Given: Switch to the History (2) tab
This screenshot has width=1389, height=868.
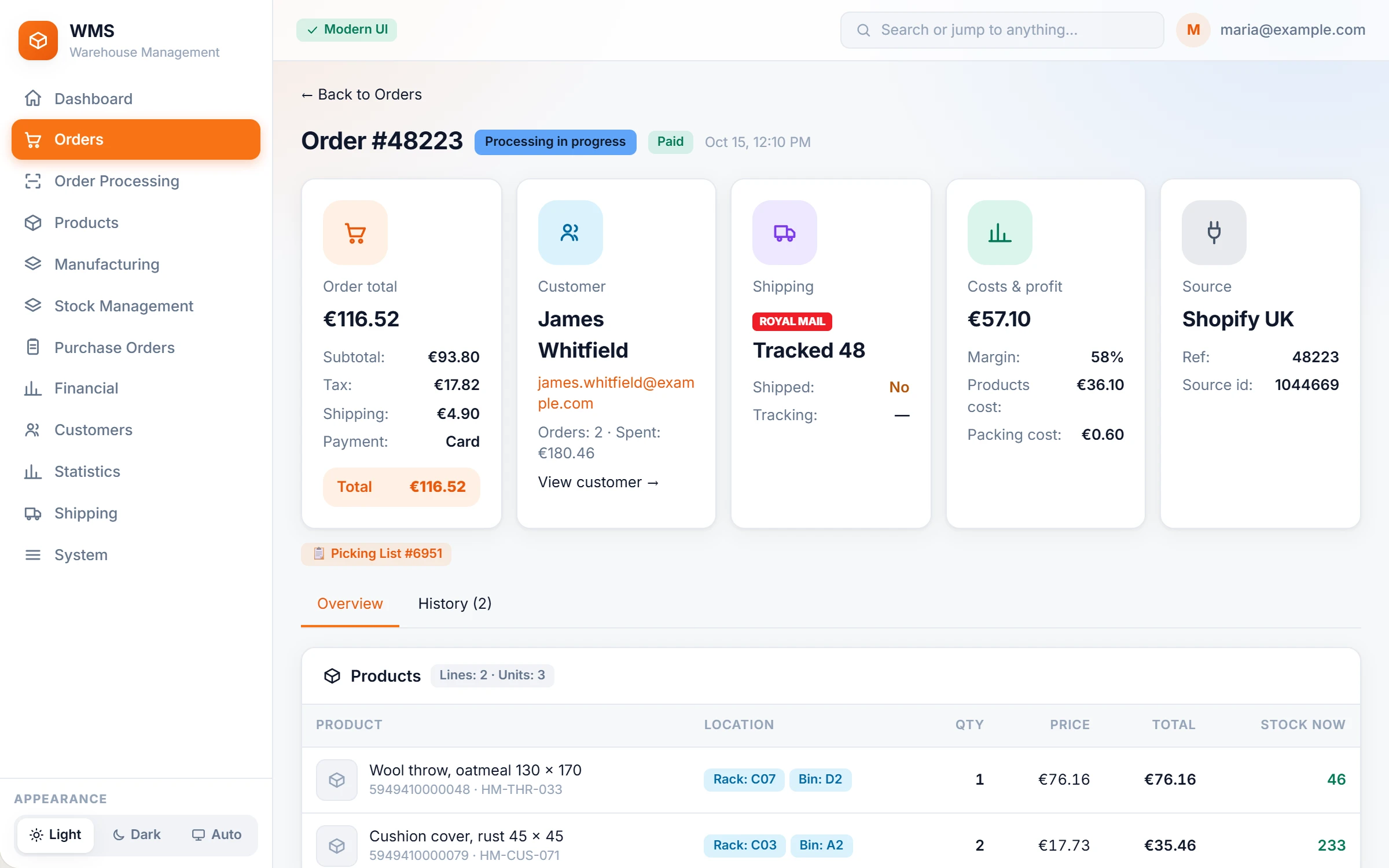Looking at the screenshot, I should tap(455, 604).
